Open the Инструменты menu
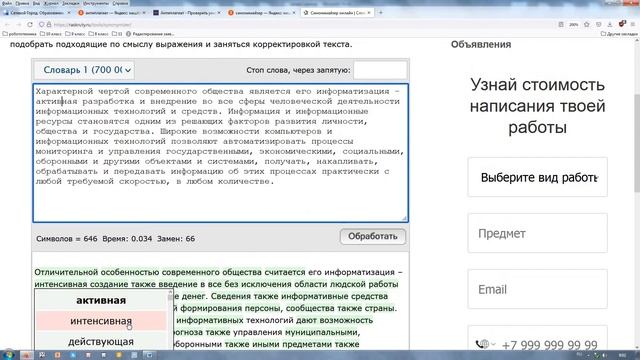The height and width of the screenshot is (360, 640). [96, 3]
